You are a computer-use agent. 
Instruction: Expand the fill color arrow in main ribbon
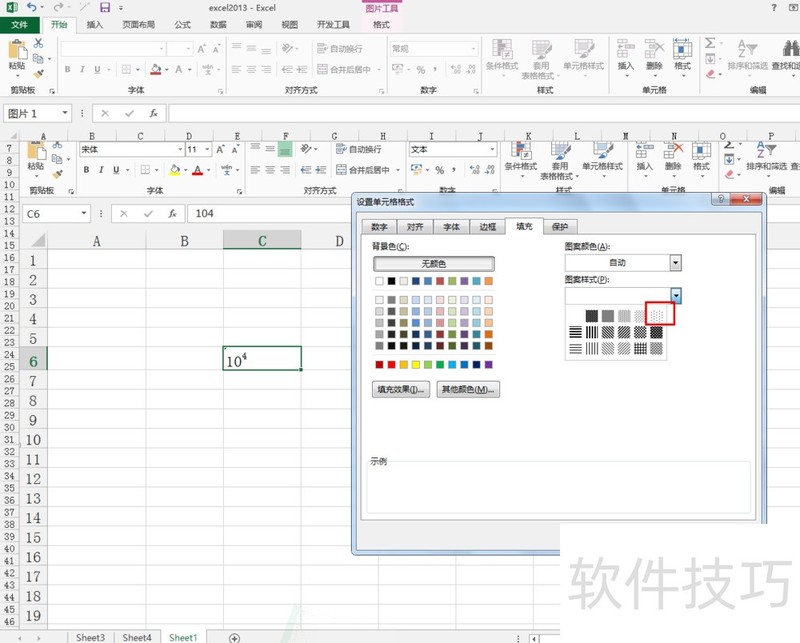(167, 69)
